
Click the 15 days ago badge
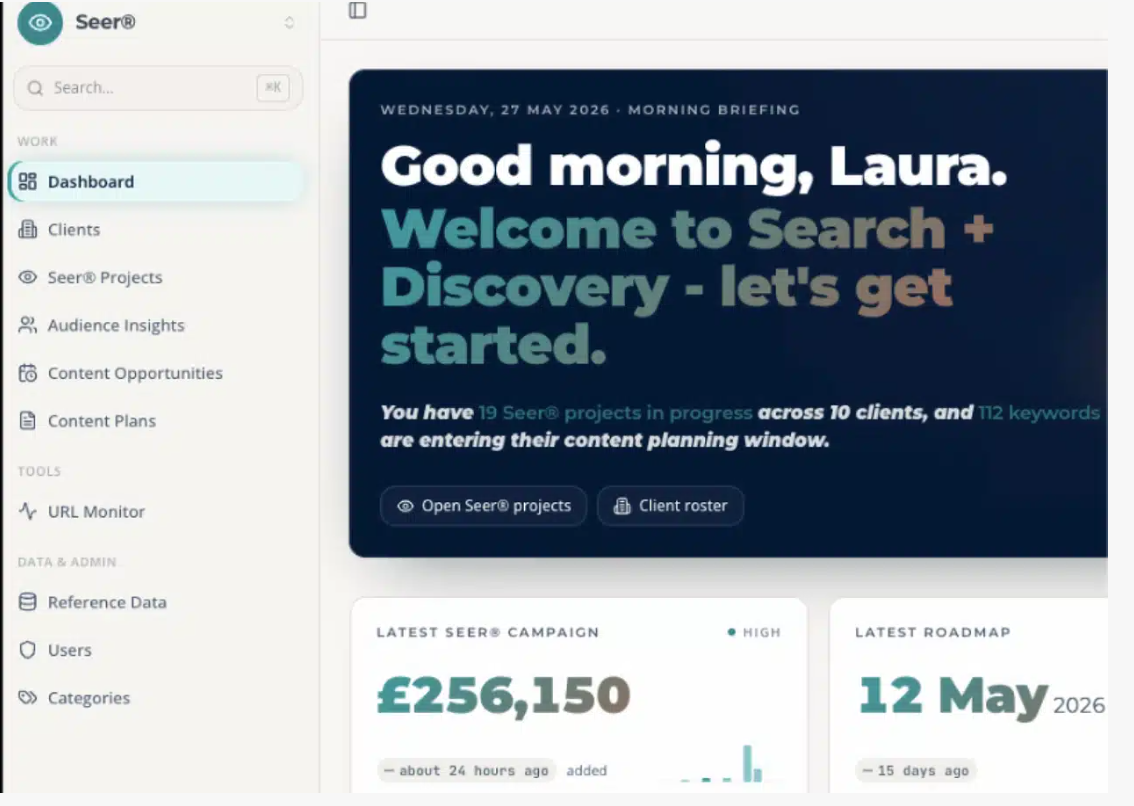916,771
